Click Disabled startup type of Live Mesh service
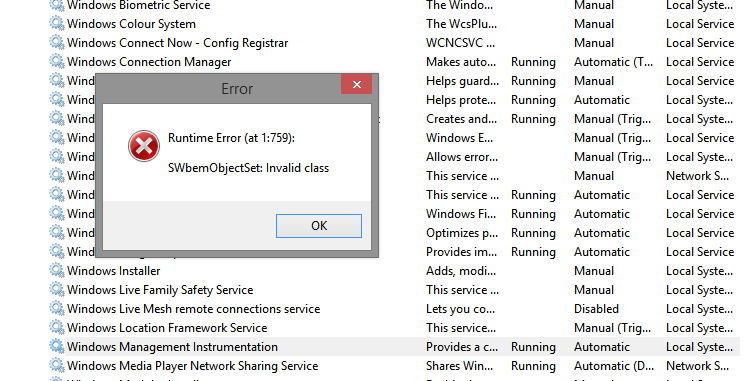751x381 pixels. [x=596, y=309]
